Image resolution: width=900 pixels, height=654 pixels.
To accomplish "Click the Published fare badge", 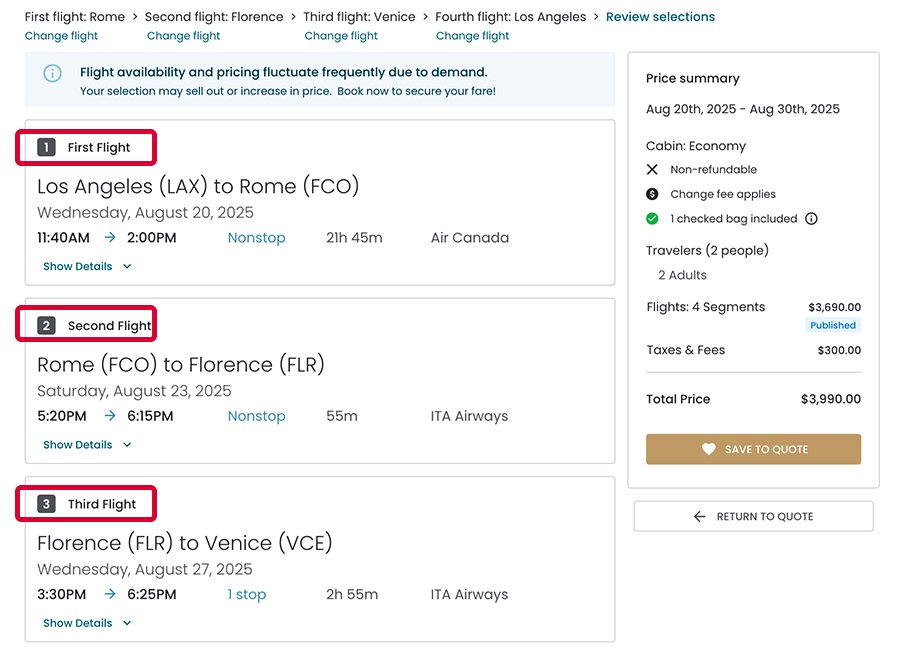I will pos(833,326).
